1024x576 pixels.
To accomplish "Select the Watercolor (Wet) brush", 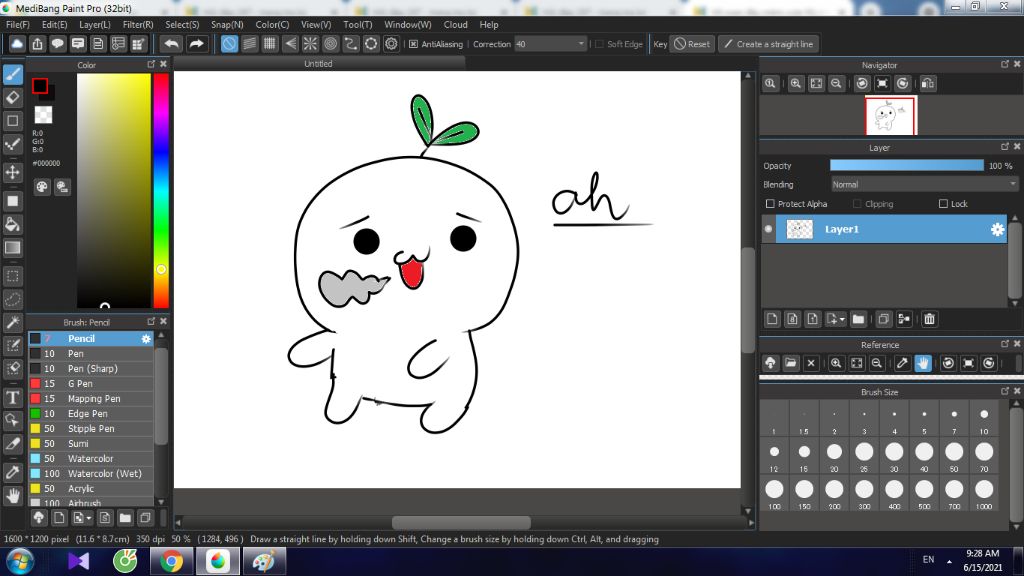I will point(91,473).
